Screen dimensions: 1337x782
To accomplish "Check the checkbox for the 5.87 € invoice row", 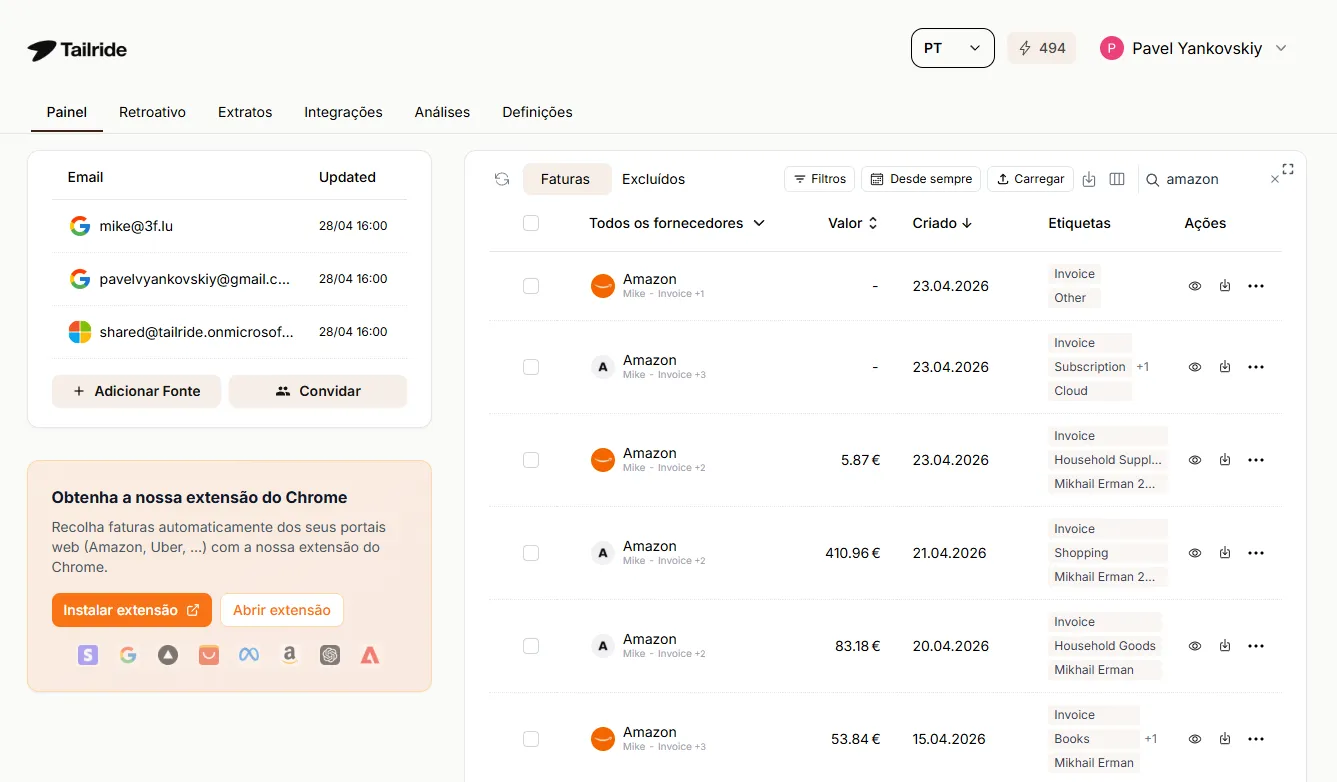I will pos(531,460).
